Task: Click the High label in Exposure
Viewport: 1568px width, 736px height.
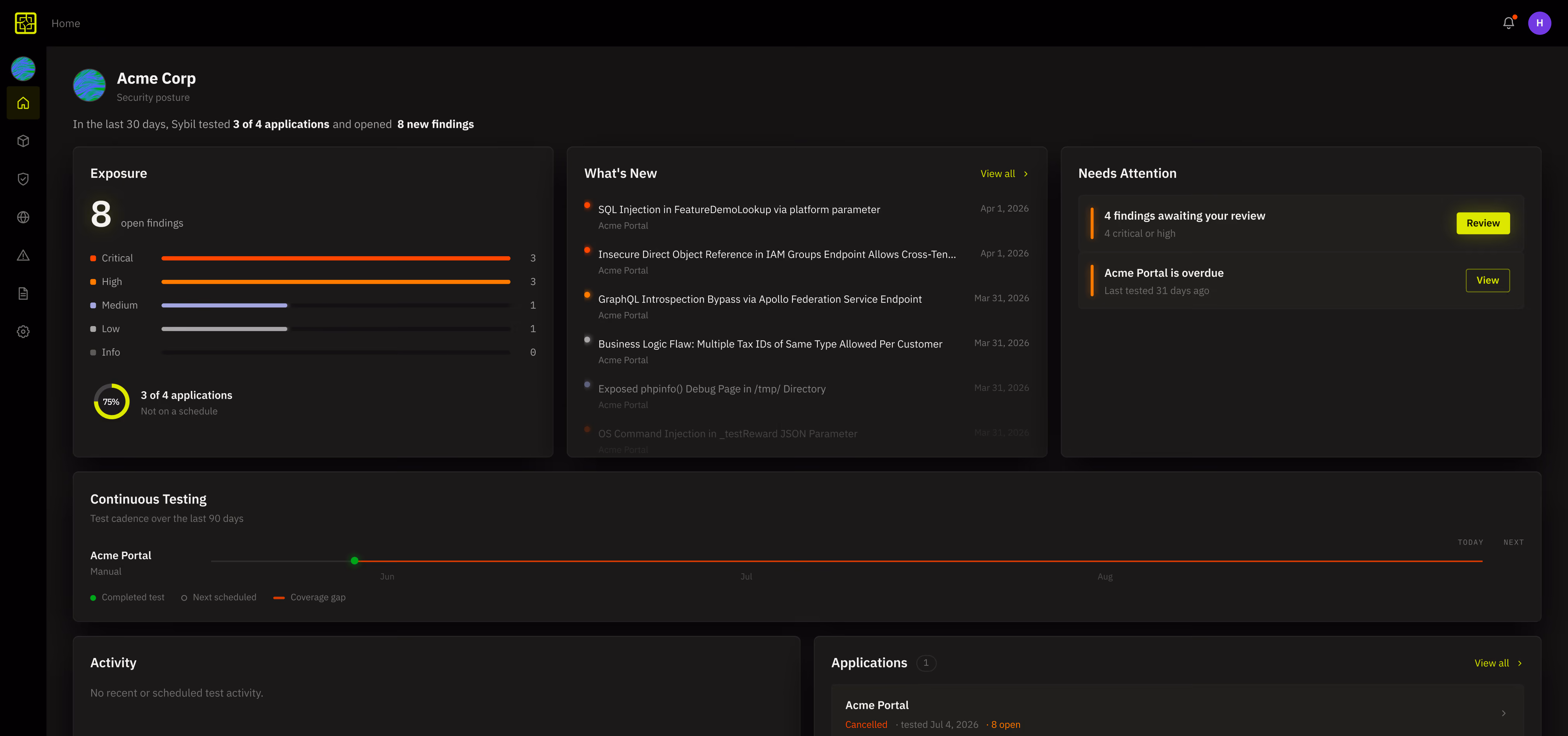Action: [x=111, y=282]
